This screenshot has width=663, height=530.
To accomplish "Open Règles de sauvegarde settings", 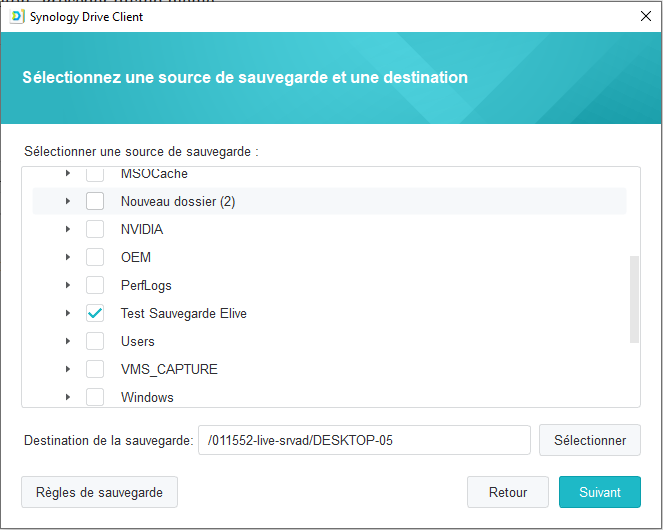I will click(99, 492).
